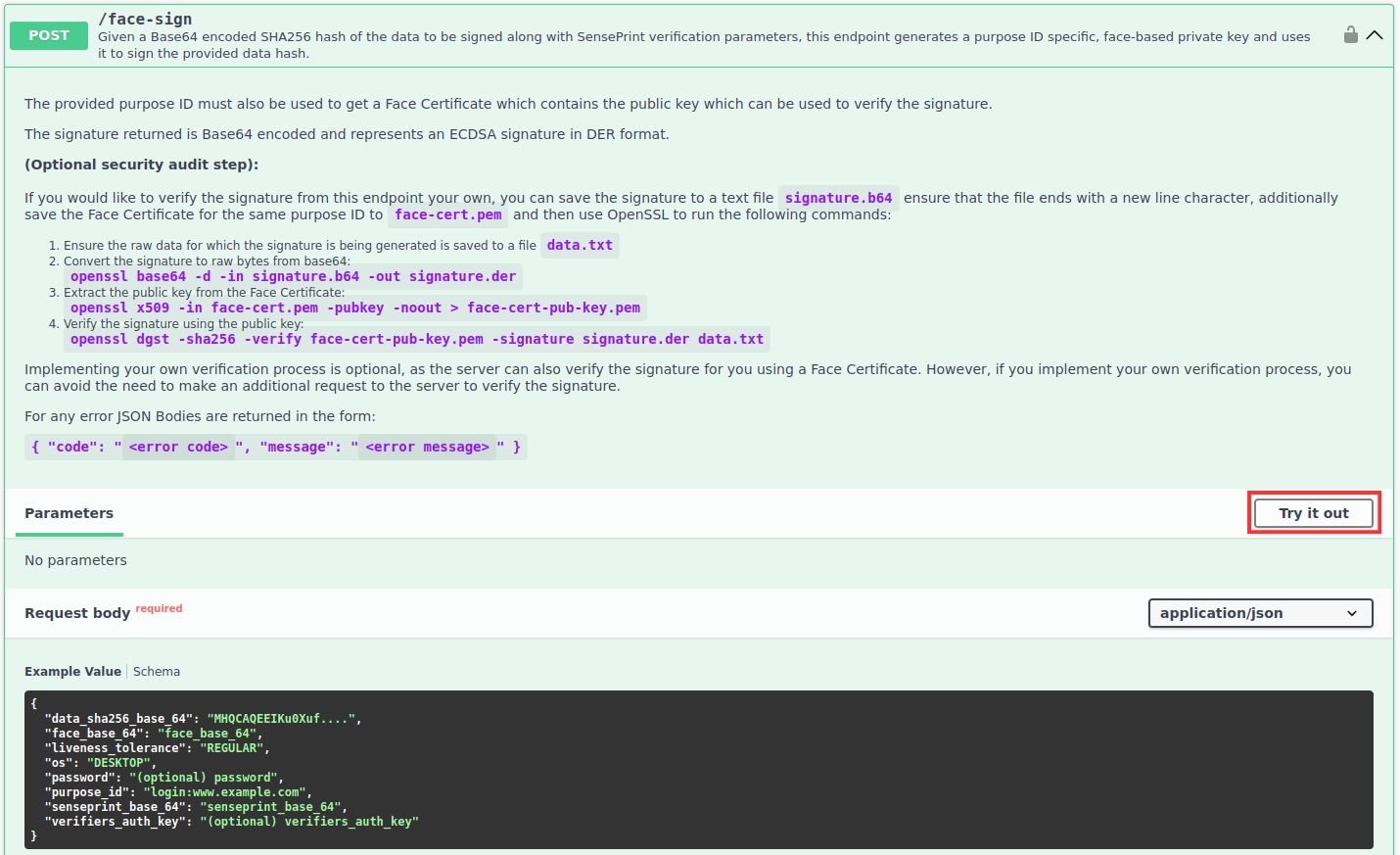Click the openssl x509 pubkey command
The width and height of the screenshot is (1400, 855).
coord(354,308)
